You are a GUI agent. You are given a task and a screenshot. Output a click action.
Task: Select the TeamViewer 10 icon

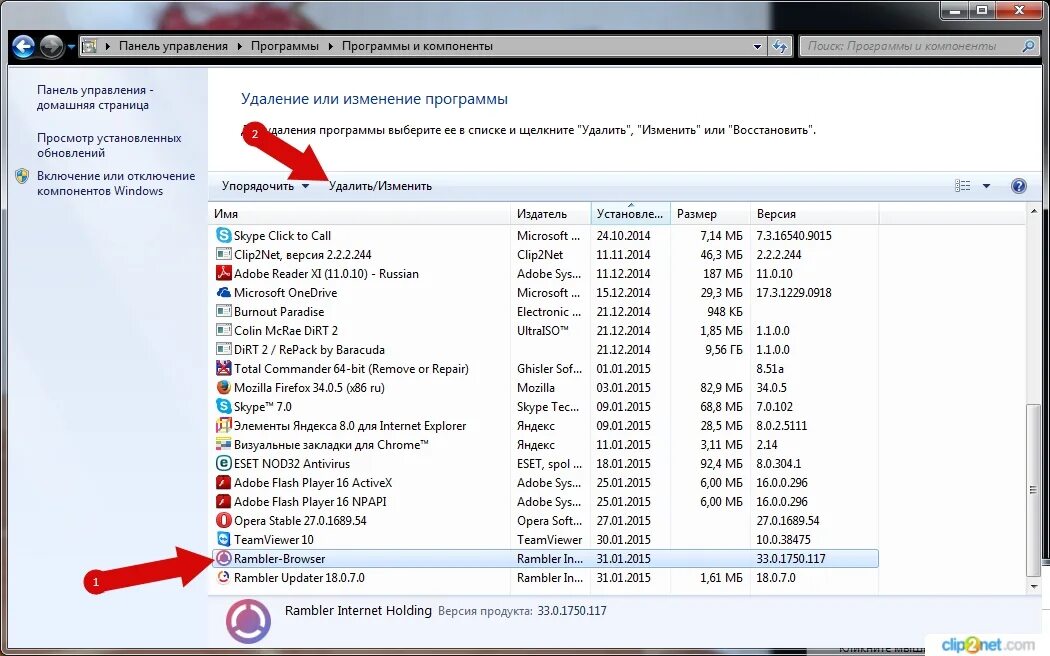[x=224, y=539]
